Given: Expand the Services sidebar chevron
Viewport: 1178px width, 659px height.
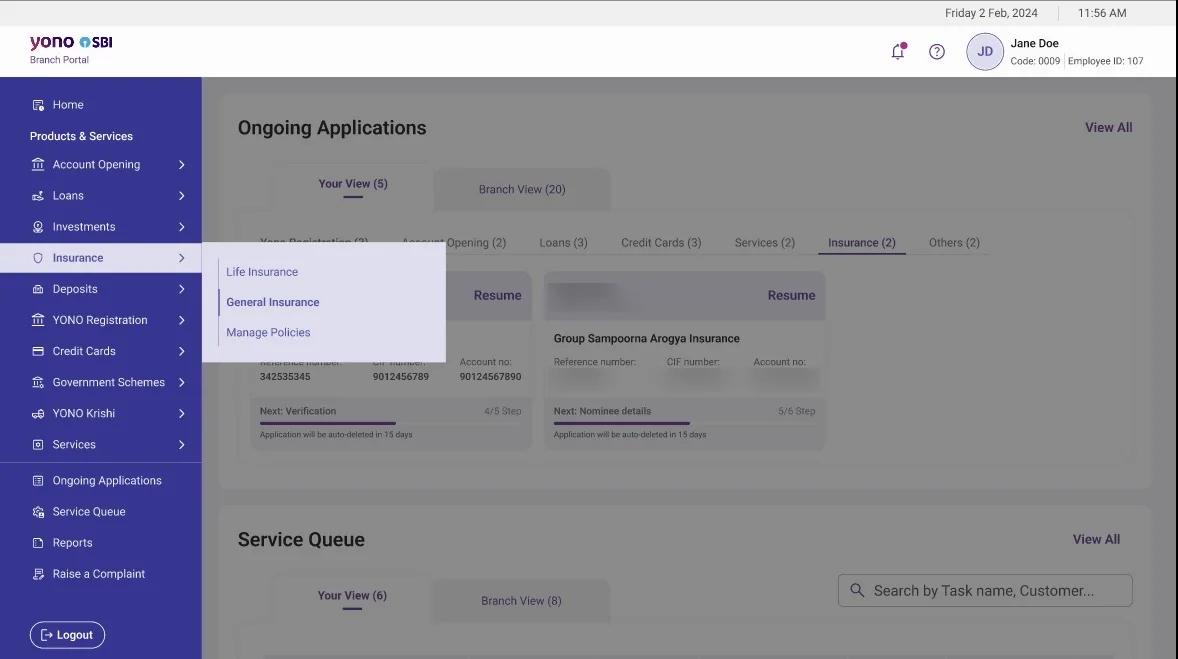Looking at the screenshot, I should 181,445.
